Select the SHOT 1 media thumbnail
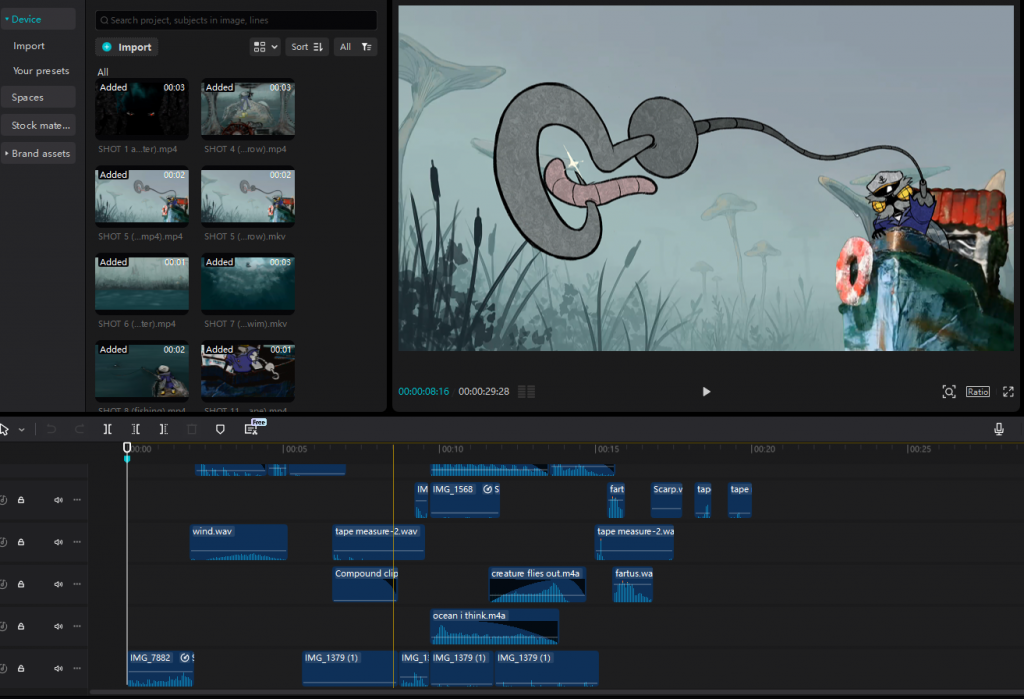 (x=142, y=110)
